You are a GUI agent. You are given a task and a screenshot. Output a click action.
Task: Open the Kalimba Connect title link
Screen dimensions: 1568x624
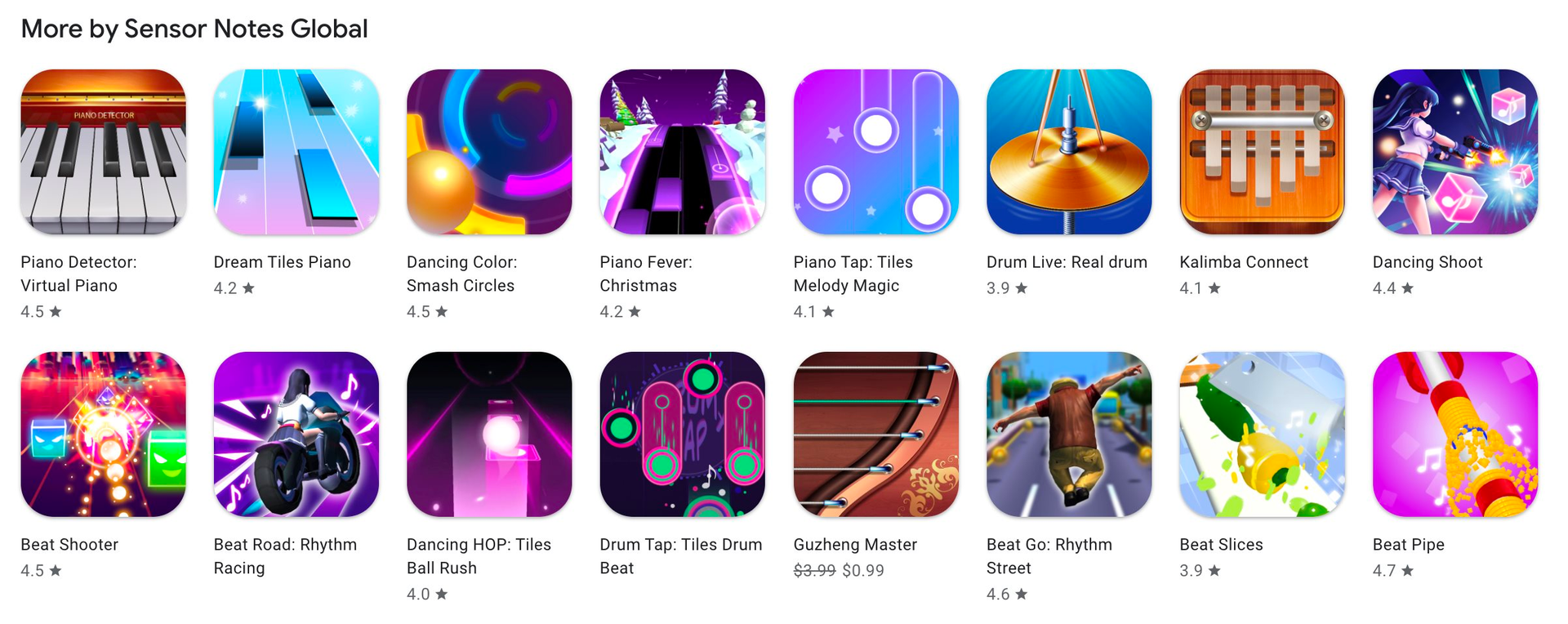1244,262
